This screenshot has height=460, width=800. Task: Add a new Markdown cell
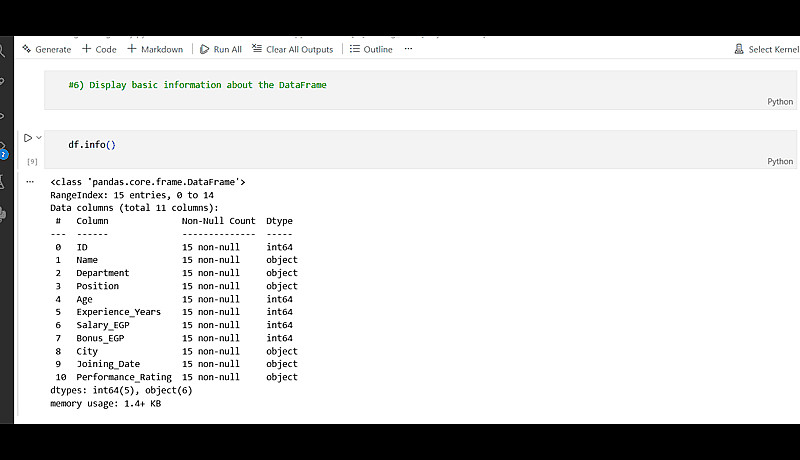pos(155,49)
